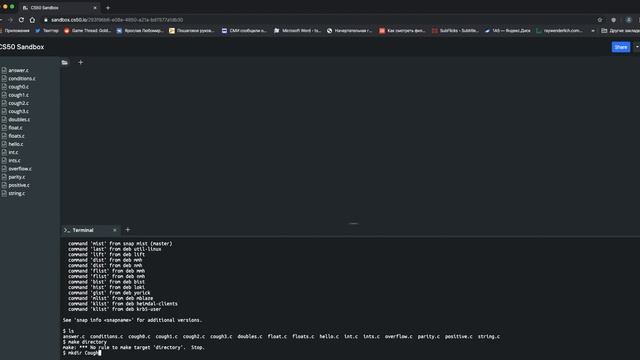The image size is (640, 360).
Task: Click the 'make directory' command text
Action: 87,342
